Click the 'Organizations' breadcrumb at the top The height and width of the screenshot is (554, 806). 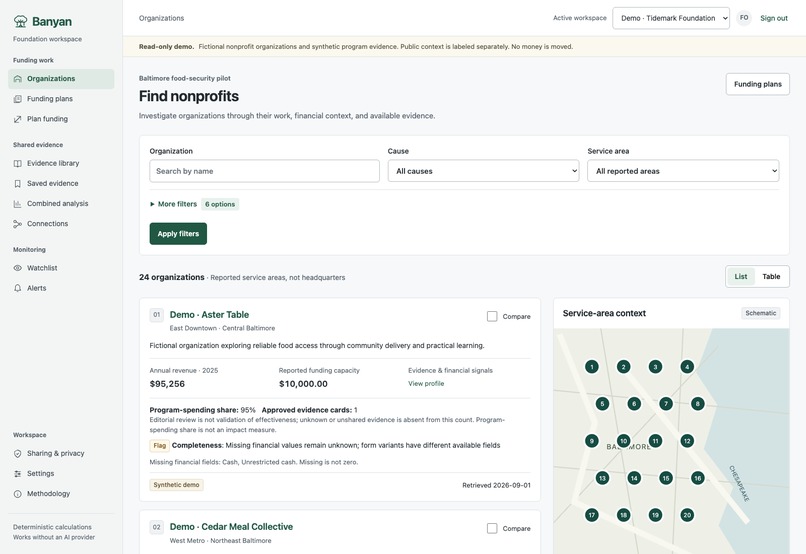click(x=161, y=18)
